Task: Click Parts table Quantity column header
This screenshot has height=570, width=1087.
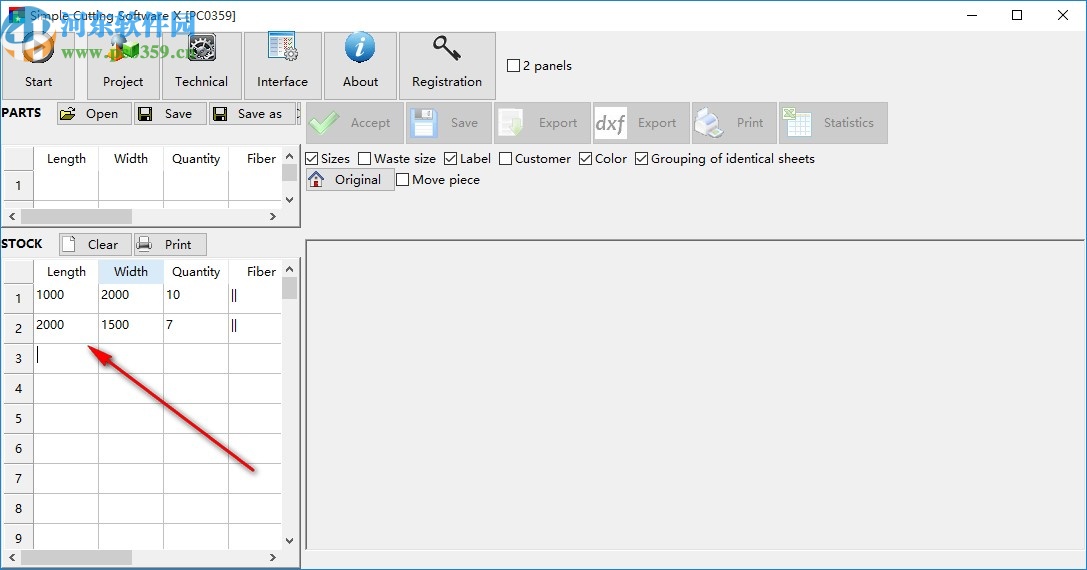Action: (x=196, y=159)
